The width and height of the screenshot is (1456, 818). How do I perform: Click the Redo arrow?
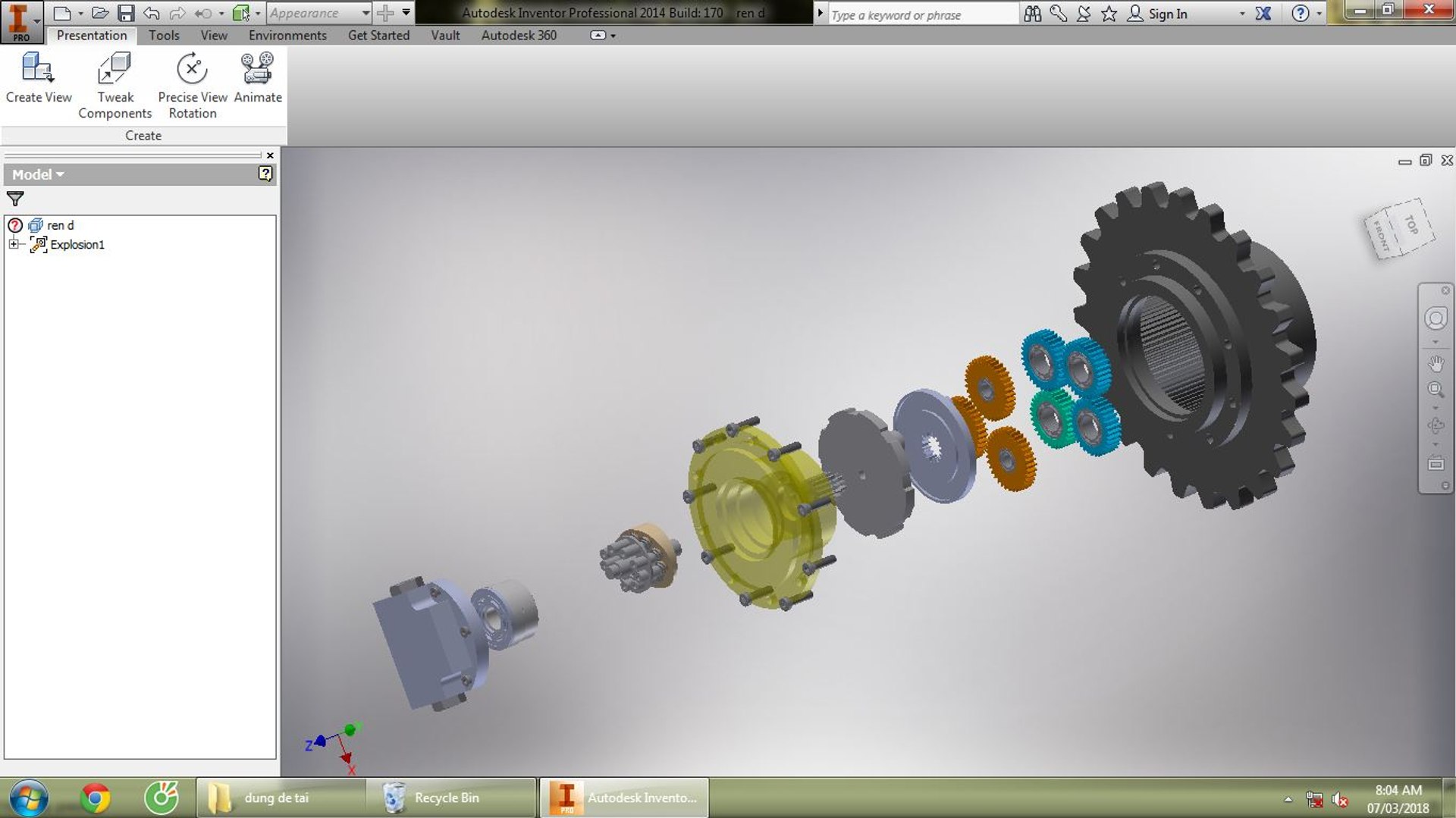pos(177,13)
